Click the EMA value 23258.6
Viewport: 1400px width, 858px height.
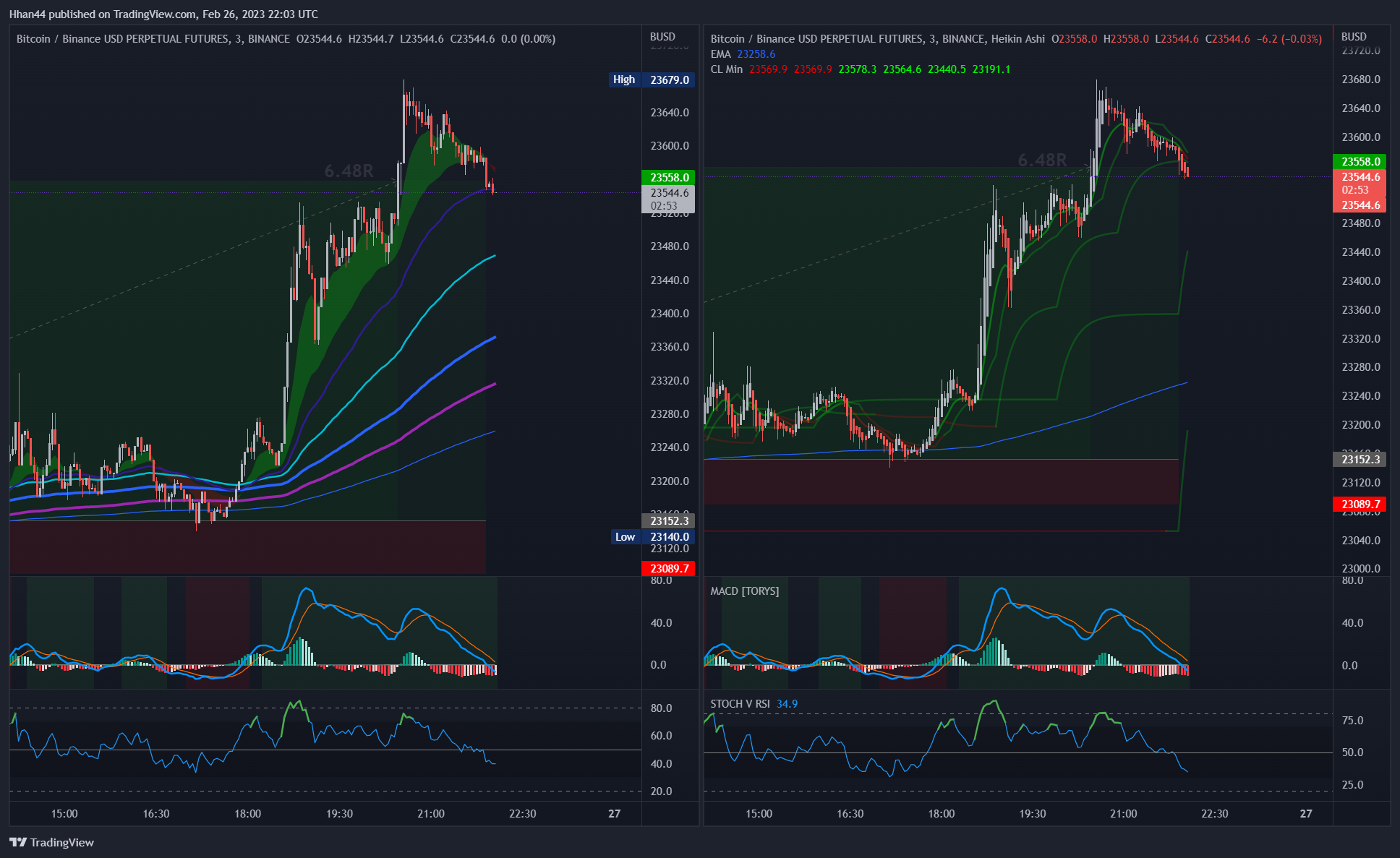756,54
